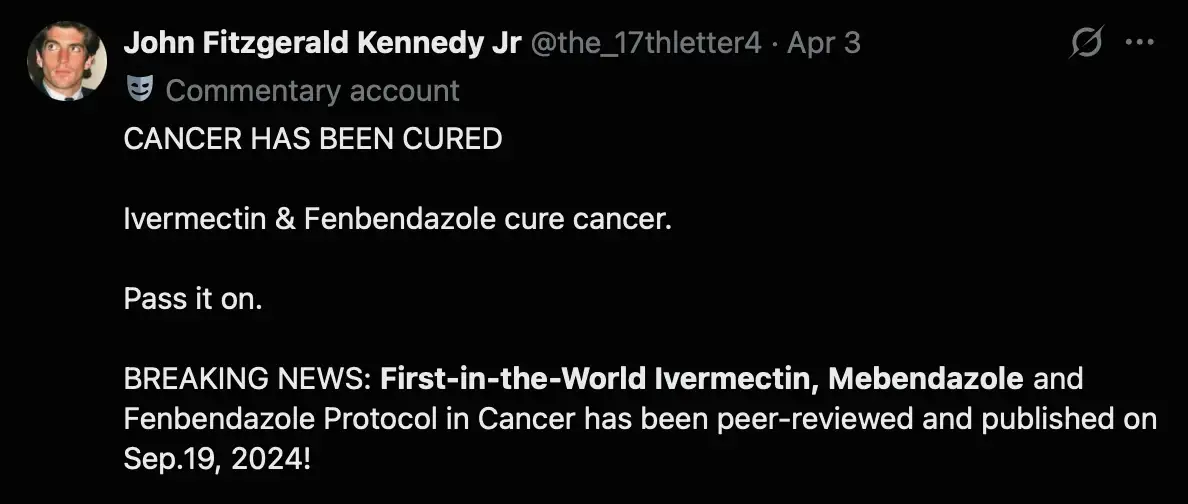Click the bold "First-in-the-World" phrase
This screenshot has width=1188, height=504.
tap(514, 378)
